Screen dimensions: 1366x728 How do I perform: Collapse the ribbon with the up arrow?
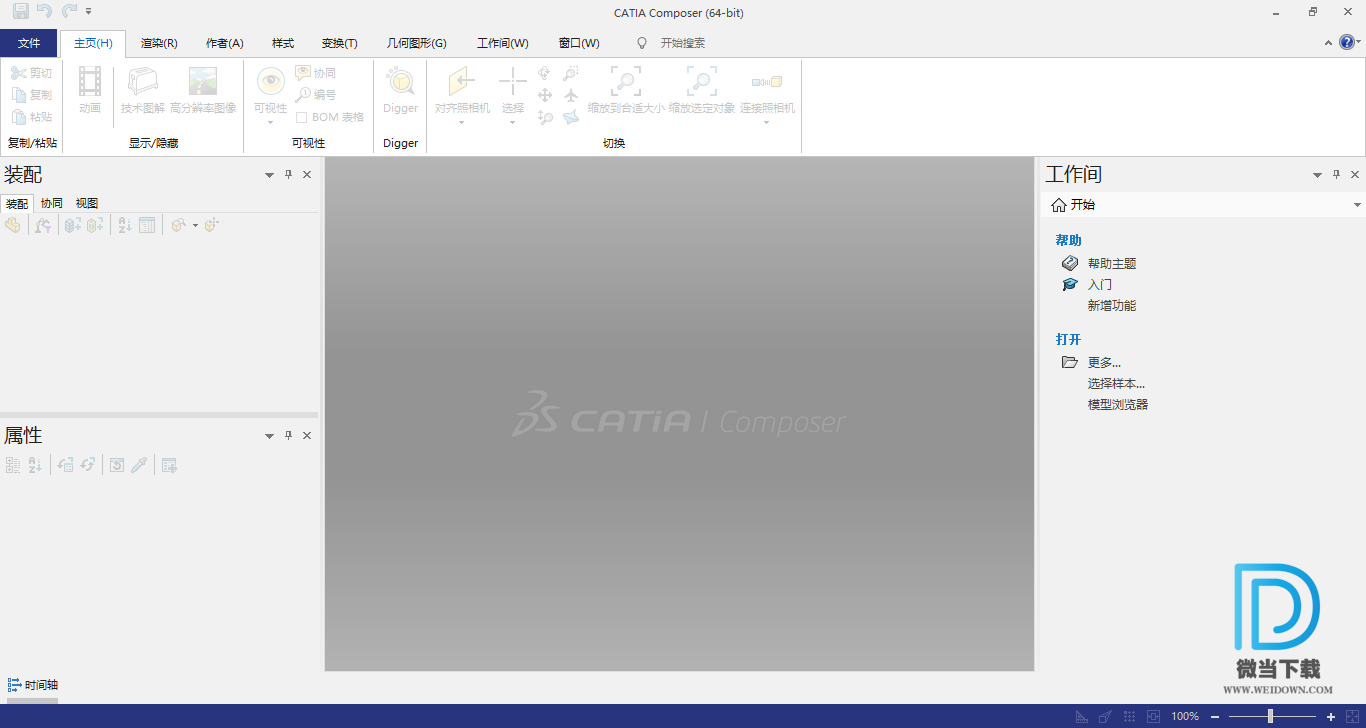(1328, 43)
